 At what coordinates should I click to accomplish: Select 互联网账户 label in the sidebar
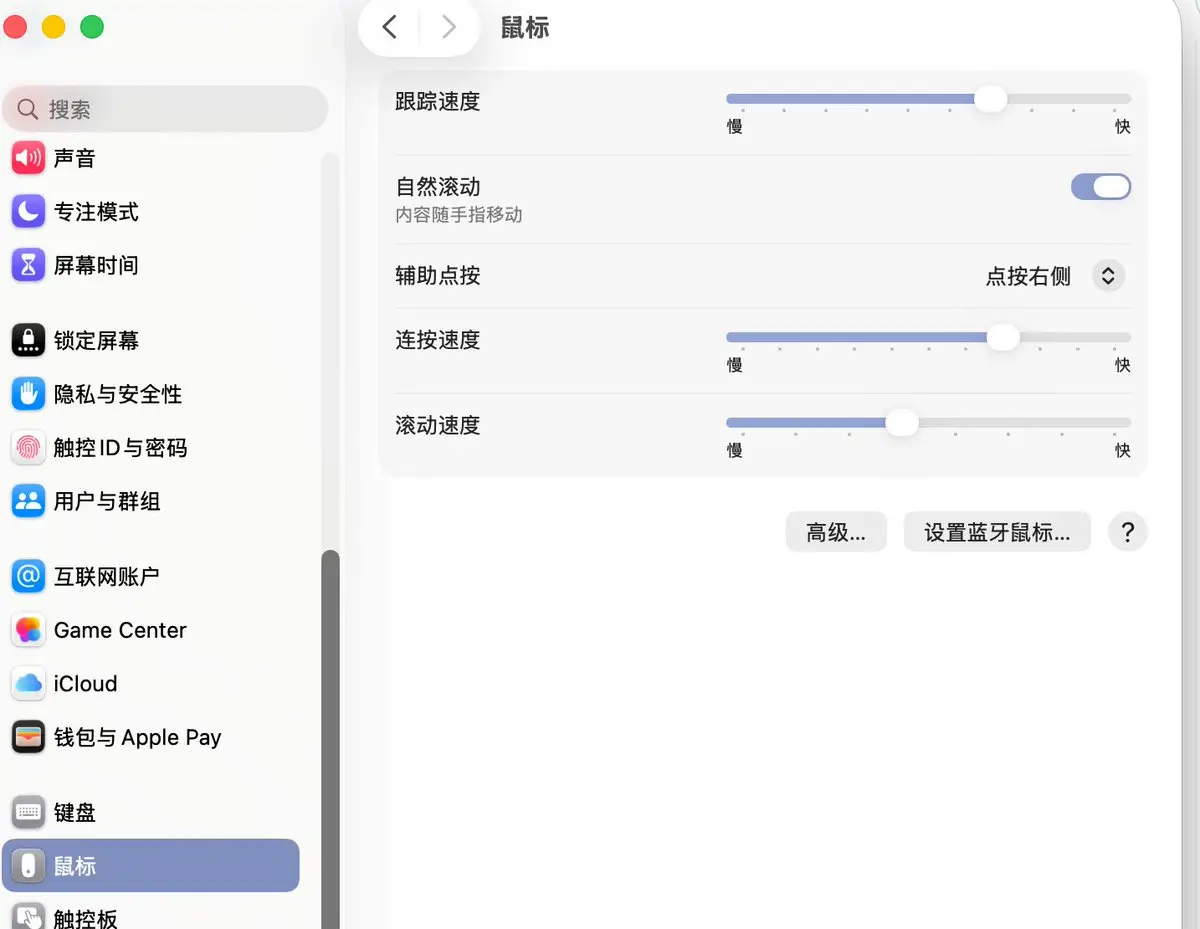point(107,576)
